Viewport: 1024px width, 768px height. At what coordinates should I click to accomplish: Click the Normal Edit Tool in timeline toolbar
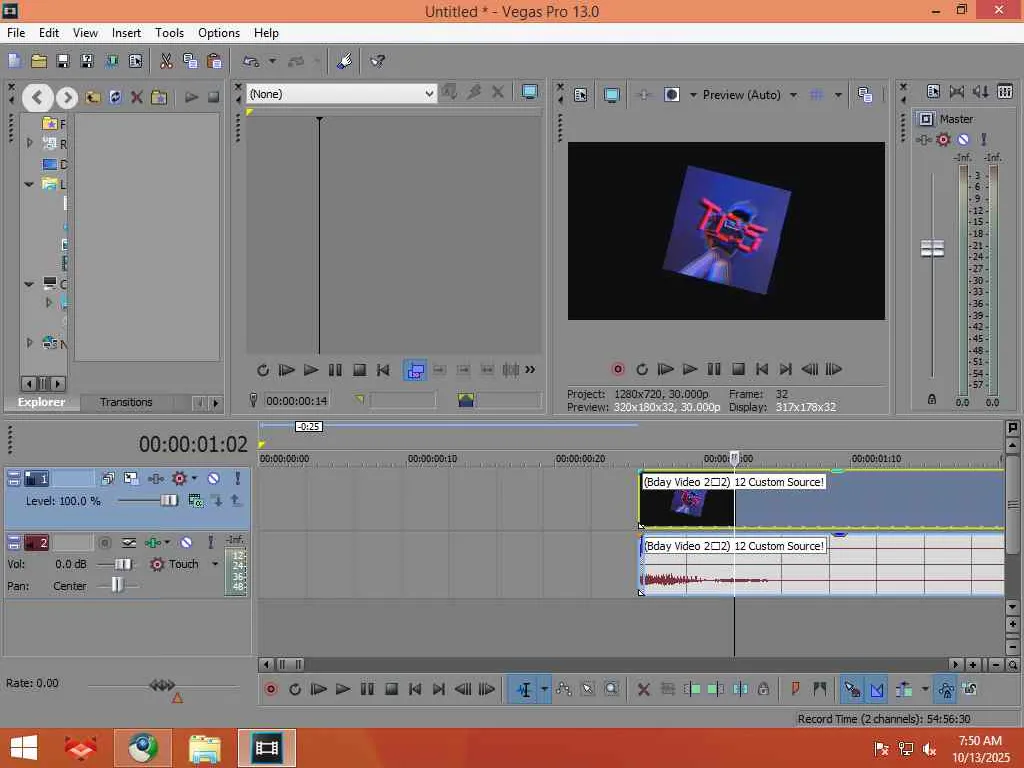pos(524,689)
